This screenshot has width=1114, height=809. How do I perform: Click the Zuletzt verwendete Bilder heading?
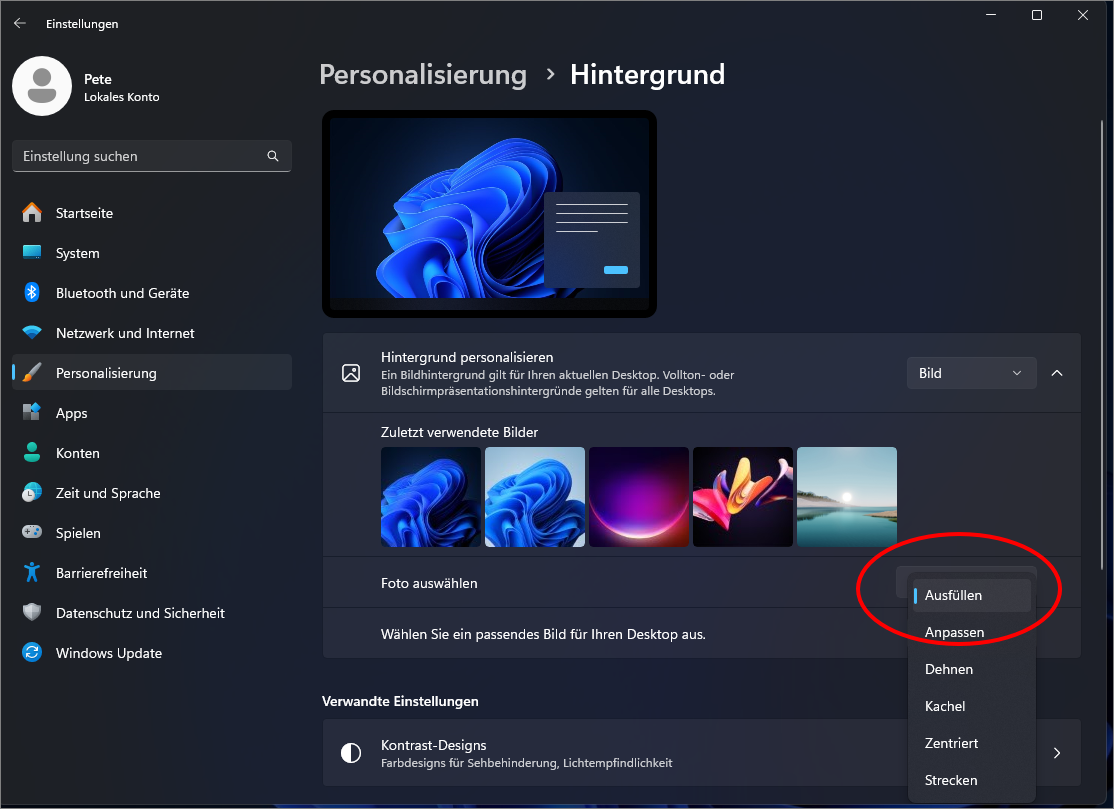click(x=460, y=433)
